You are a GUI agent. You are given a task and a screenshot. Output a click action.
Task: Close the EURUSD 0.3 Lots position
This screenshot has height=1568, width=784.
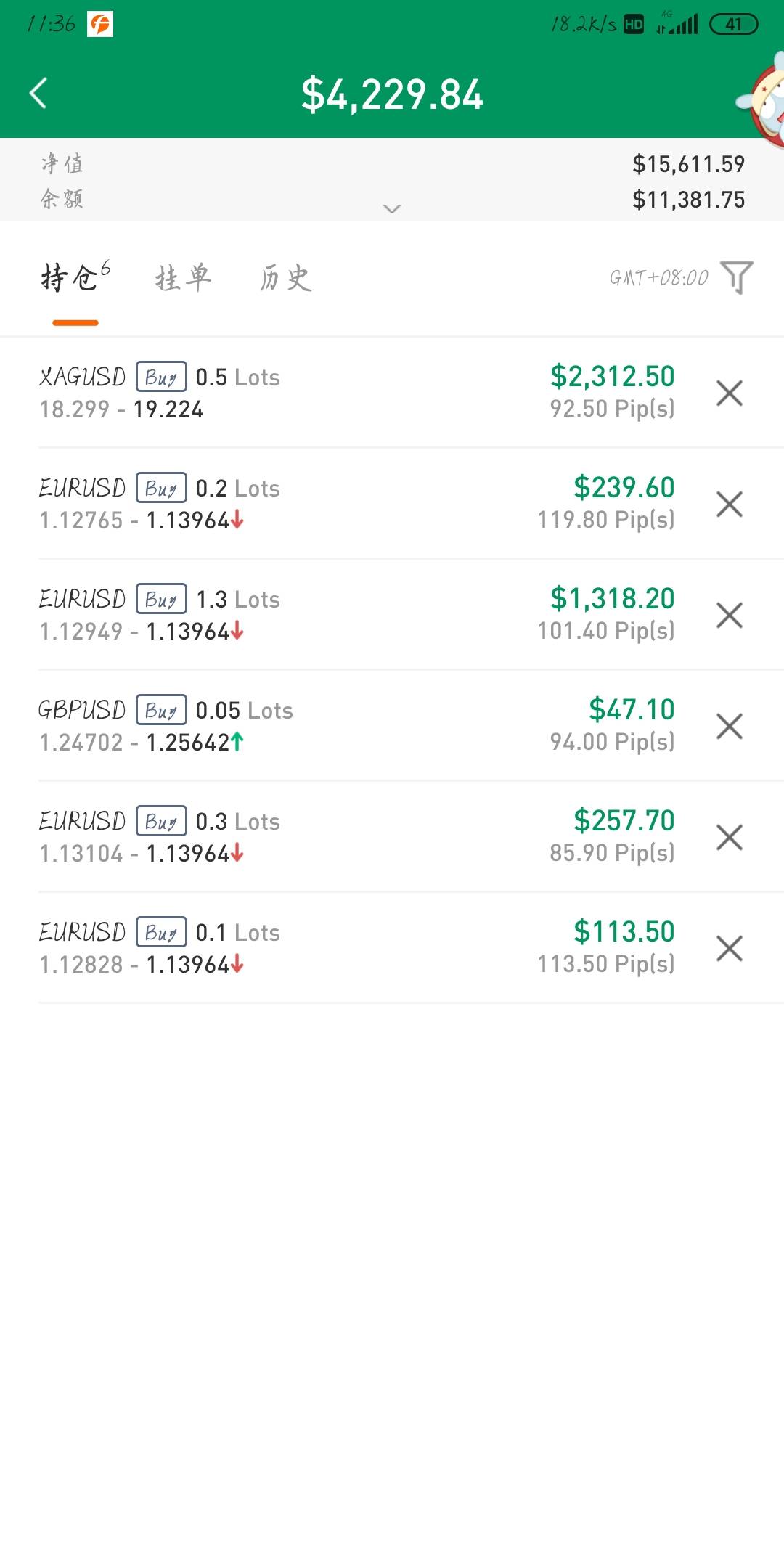tap(729, 838)
